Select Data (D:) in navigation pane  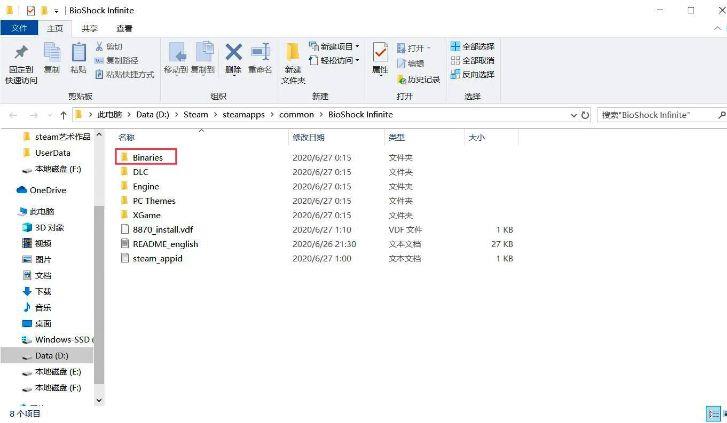tap(45, 356)
